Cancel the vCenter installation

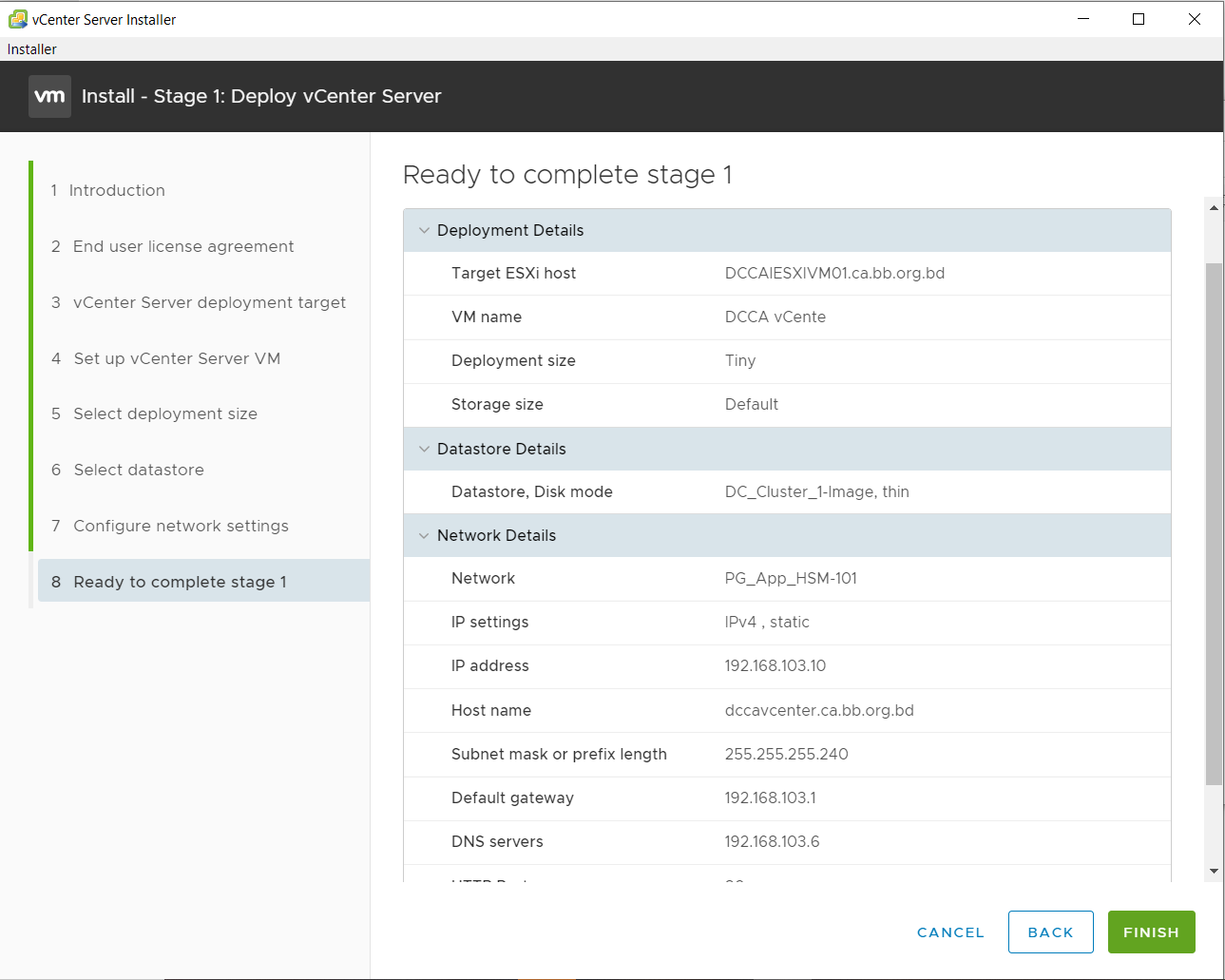[950, 932]
